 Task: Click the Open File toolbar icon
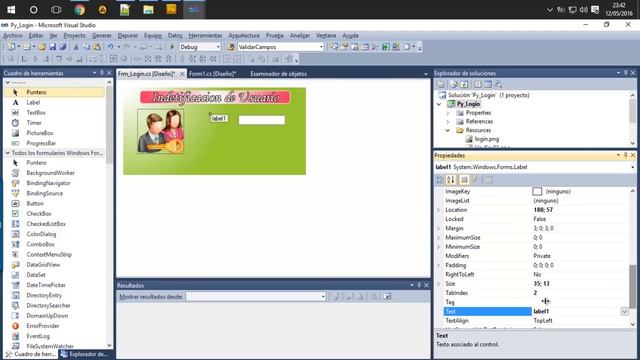[42, 47]
